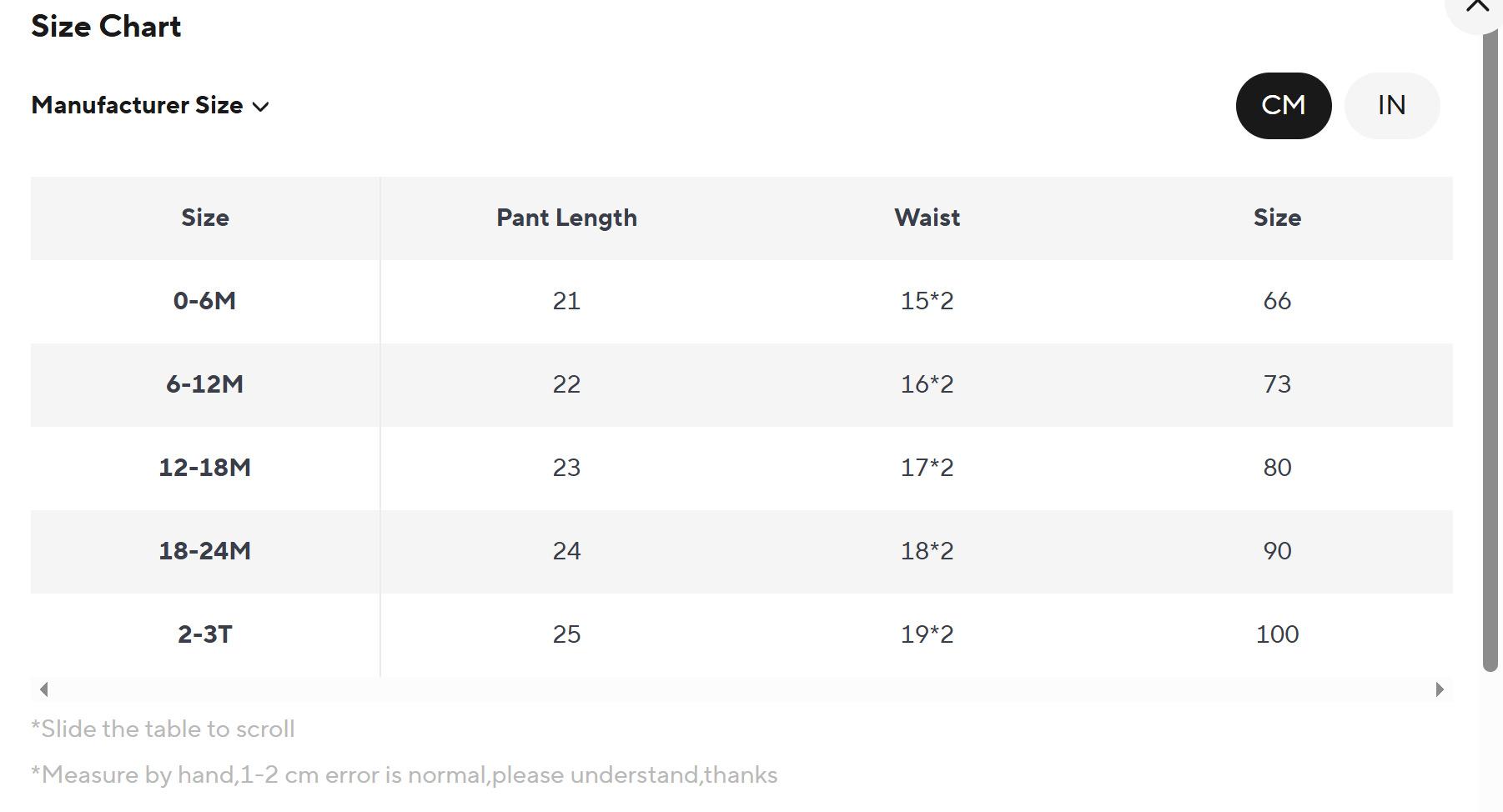Screen dimensions: 1503x812
Task: Click the right arrow of table scrollbar
Action: [1440, 689]
